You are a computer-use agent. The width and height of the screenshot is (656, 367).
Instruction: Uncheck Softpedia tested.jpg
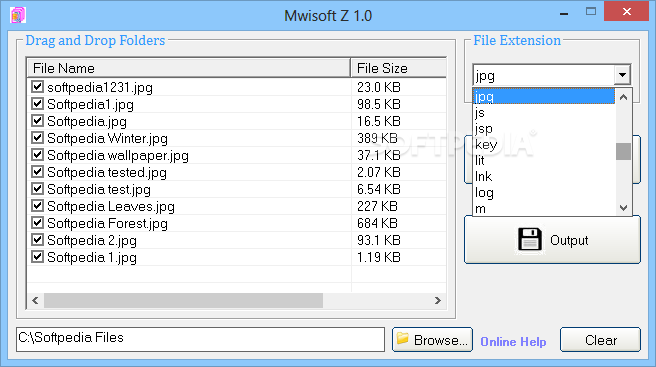point(37,172)
